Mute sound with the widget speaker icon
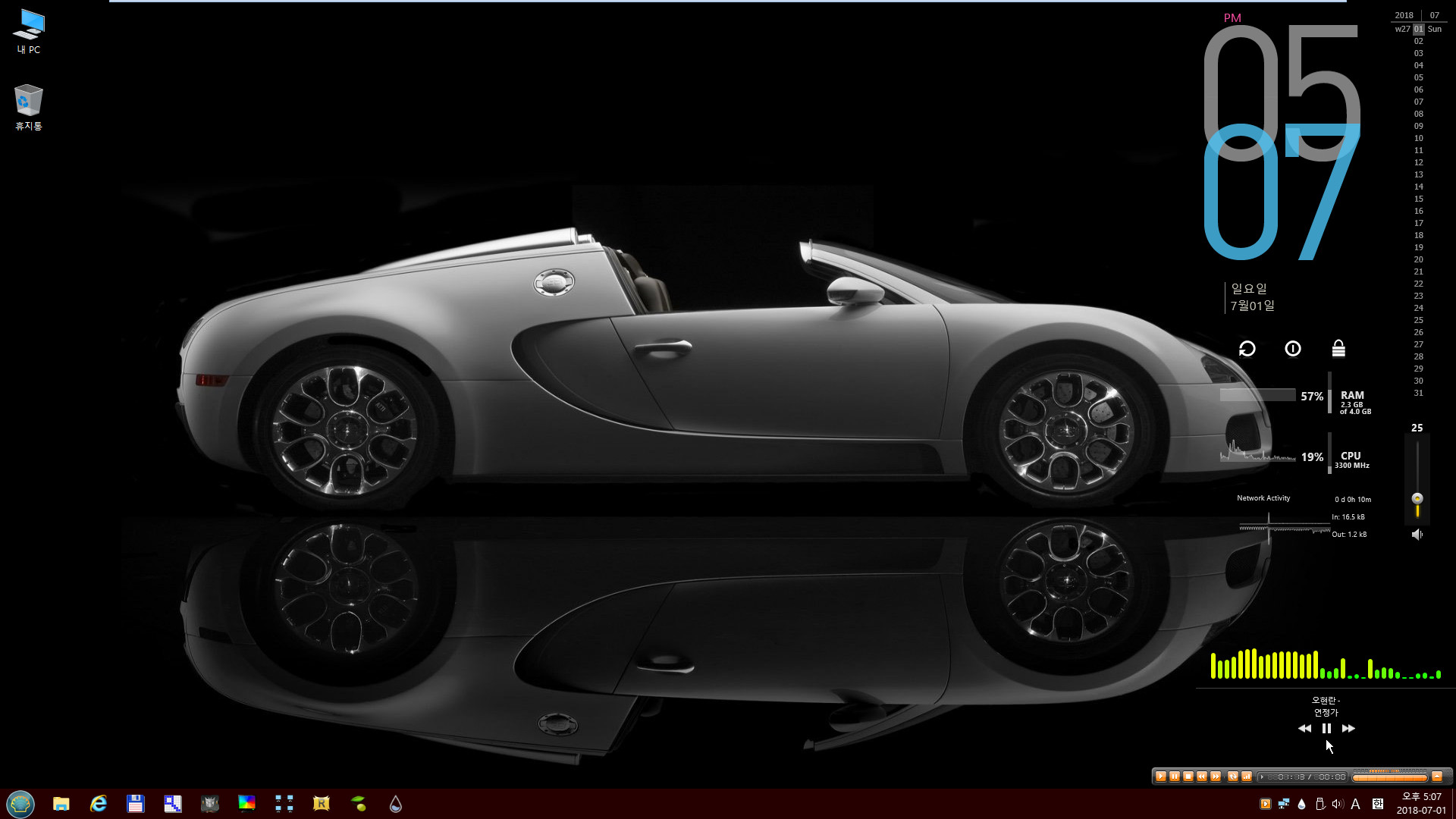Viewport: 1456px width, 819px height. (x=1417, y=535)
